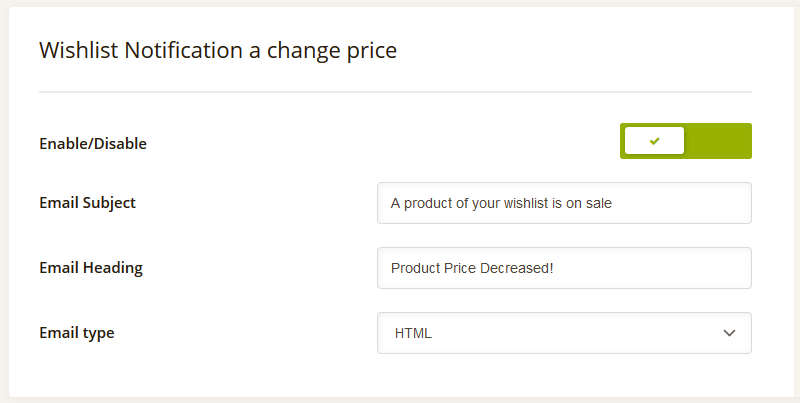
Task: Click the horizontal divider below the title
Action: (395, 92)
